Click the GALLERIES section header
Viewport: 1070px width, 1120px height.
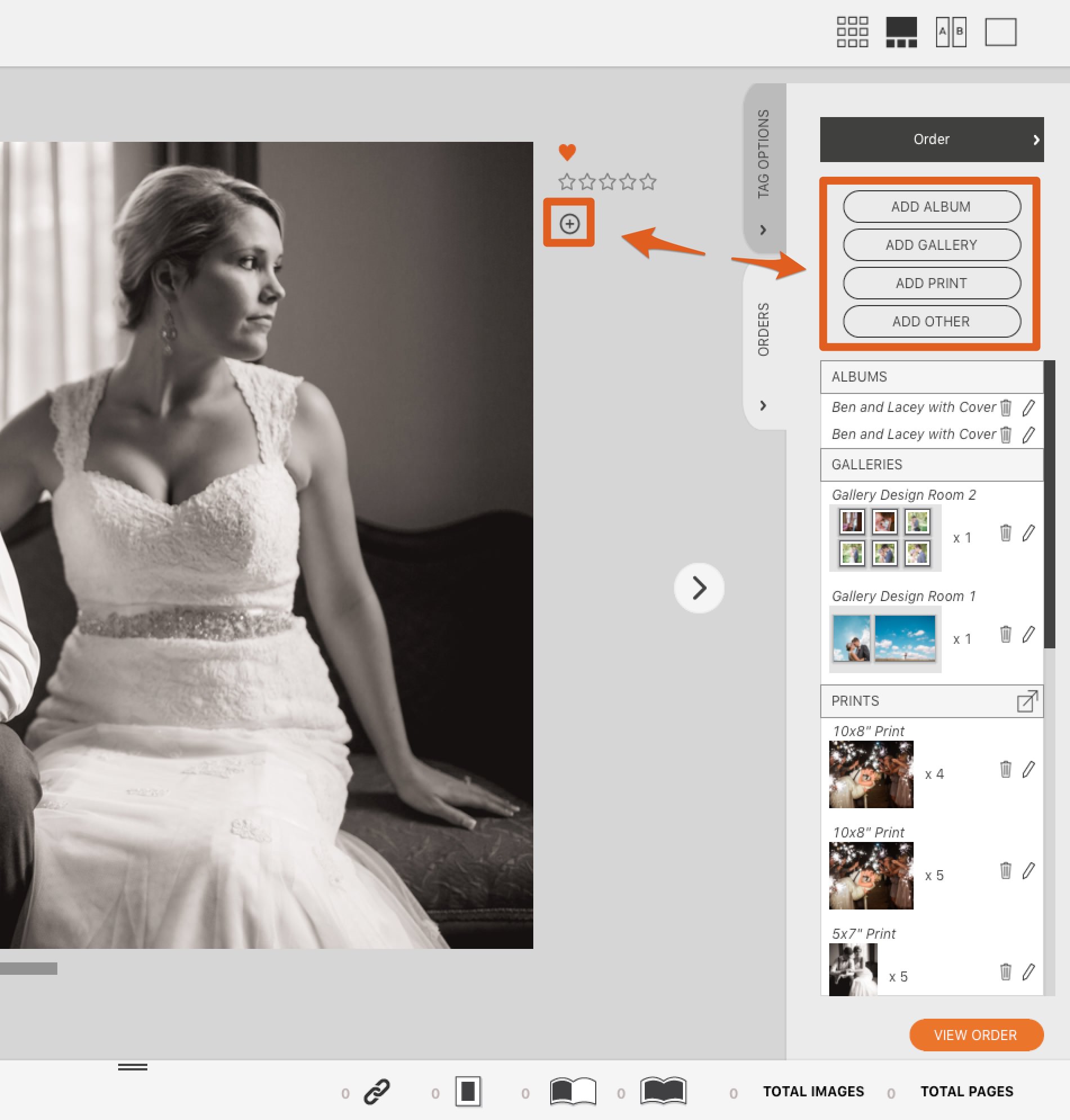point(932,464)
